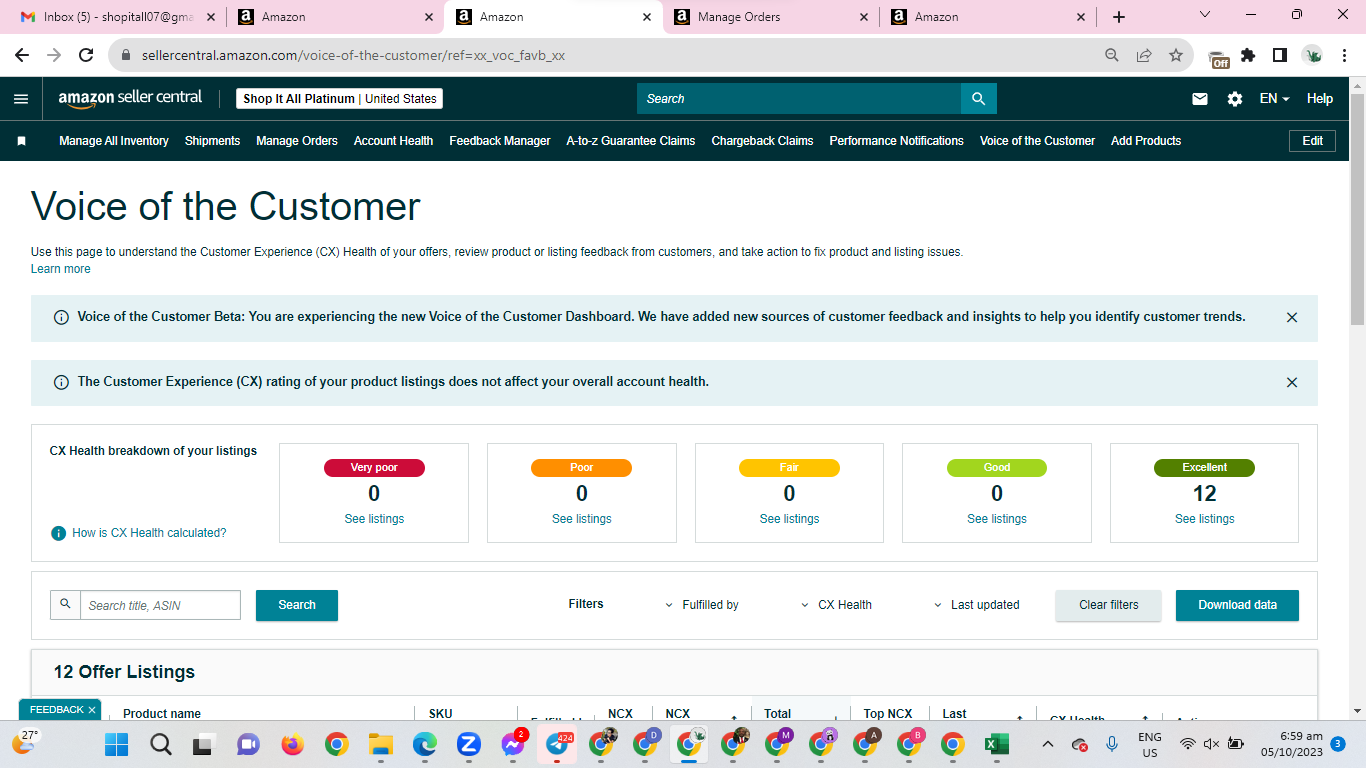Open Feedback Manager
The width and height of the screenshot is (1366, 768).
tap(500, 141)
